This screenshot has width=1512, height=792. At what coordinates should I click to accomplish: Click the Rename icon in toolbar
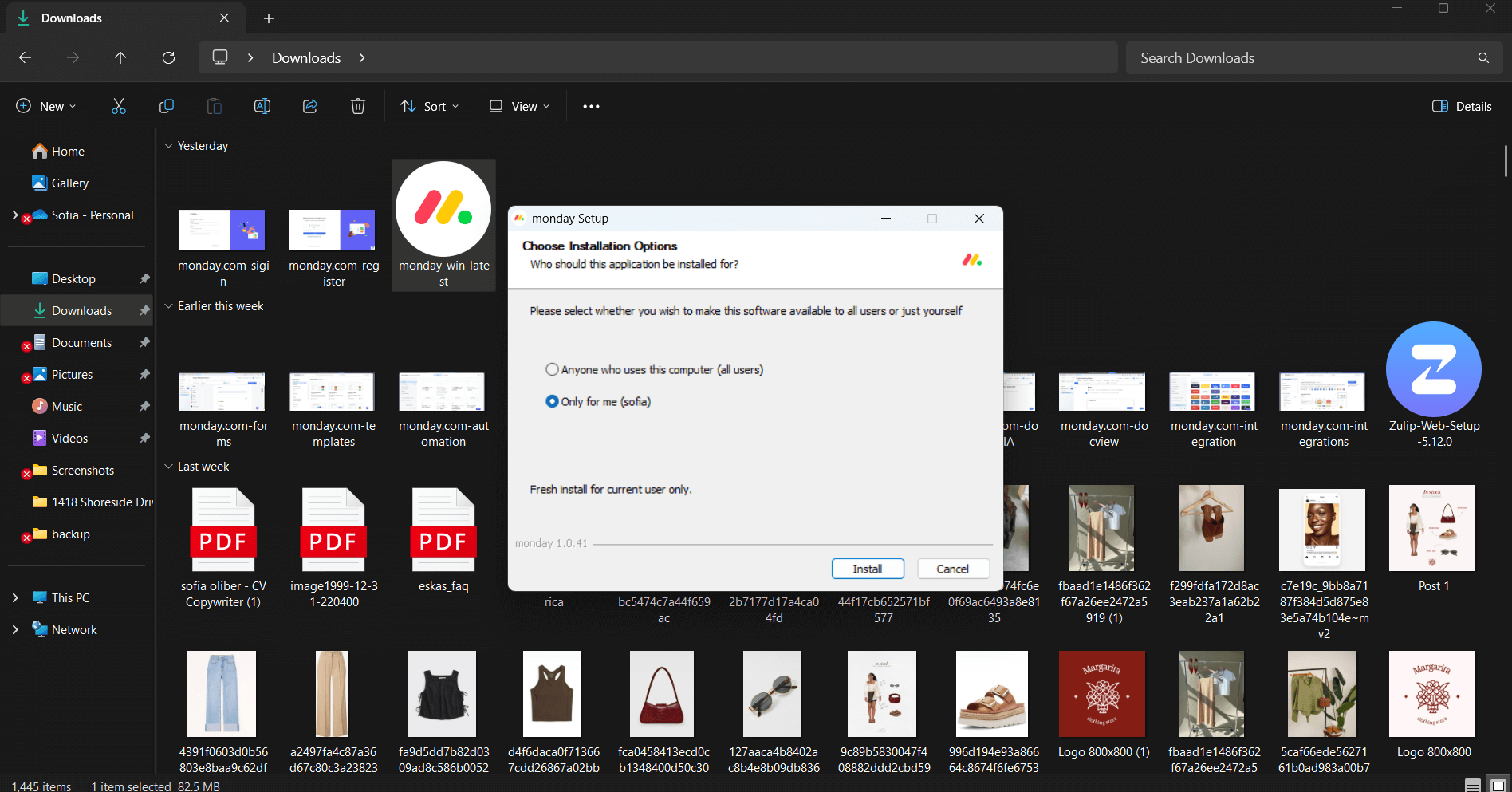click(x=262, y=106)
